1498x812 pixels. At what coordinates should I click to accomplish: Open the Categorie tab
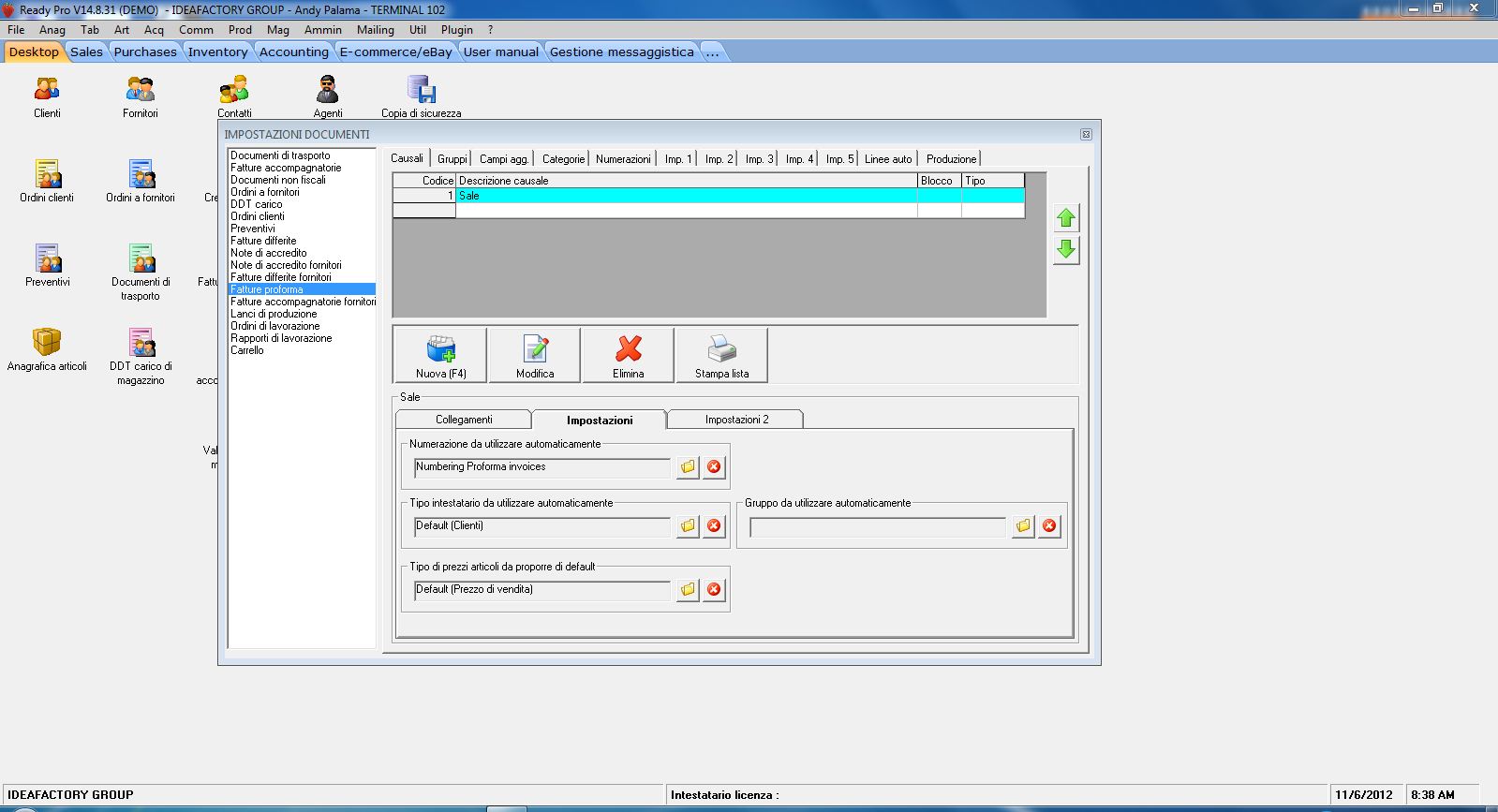(x=563, y=159)
